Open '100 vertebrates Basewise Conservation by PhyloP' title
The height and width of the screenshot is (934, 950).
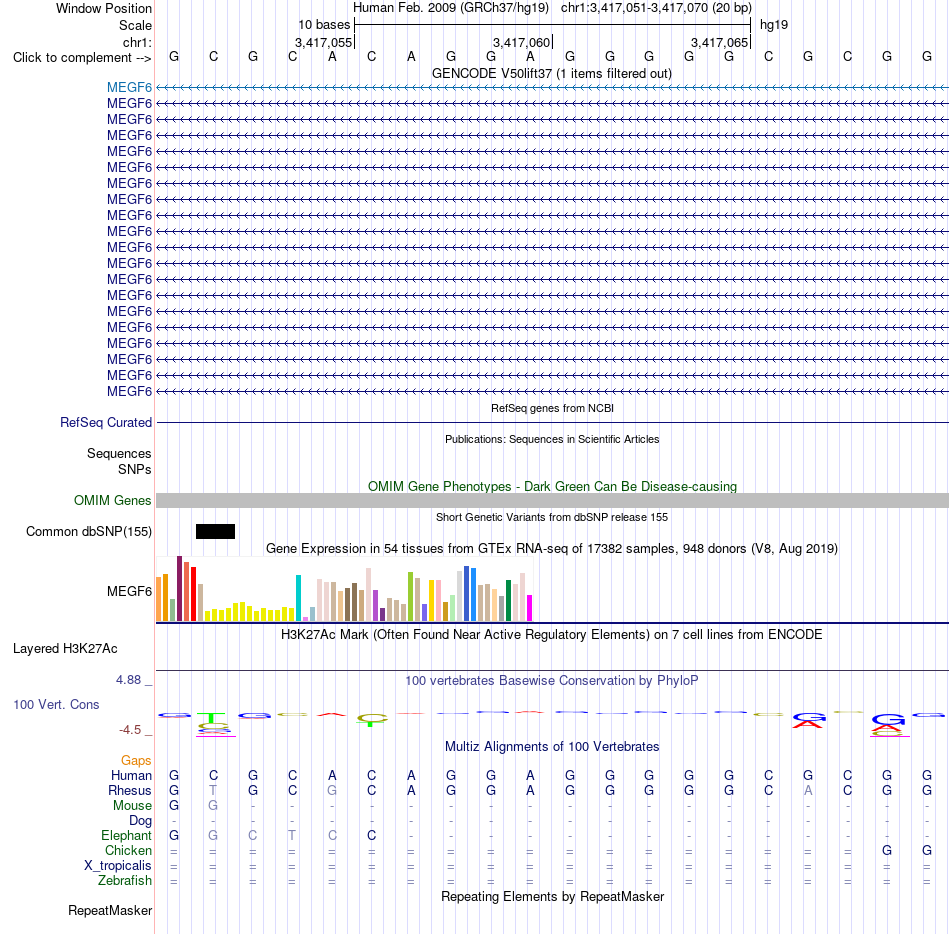552,680
